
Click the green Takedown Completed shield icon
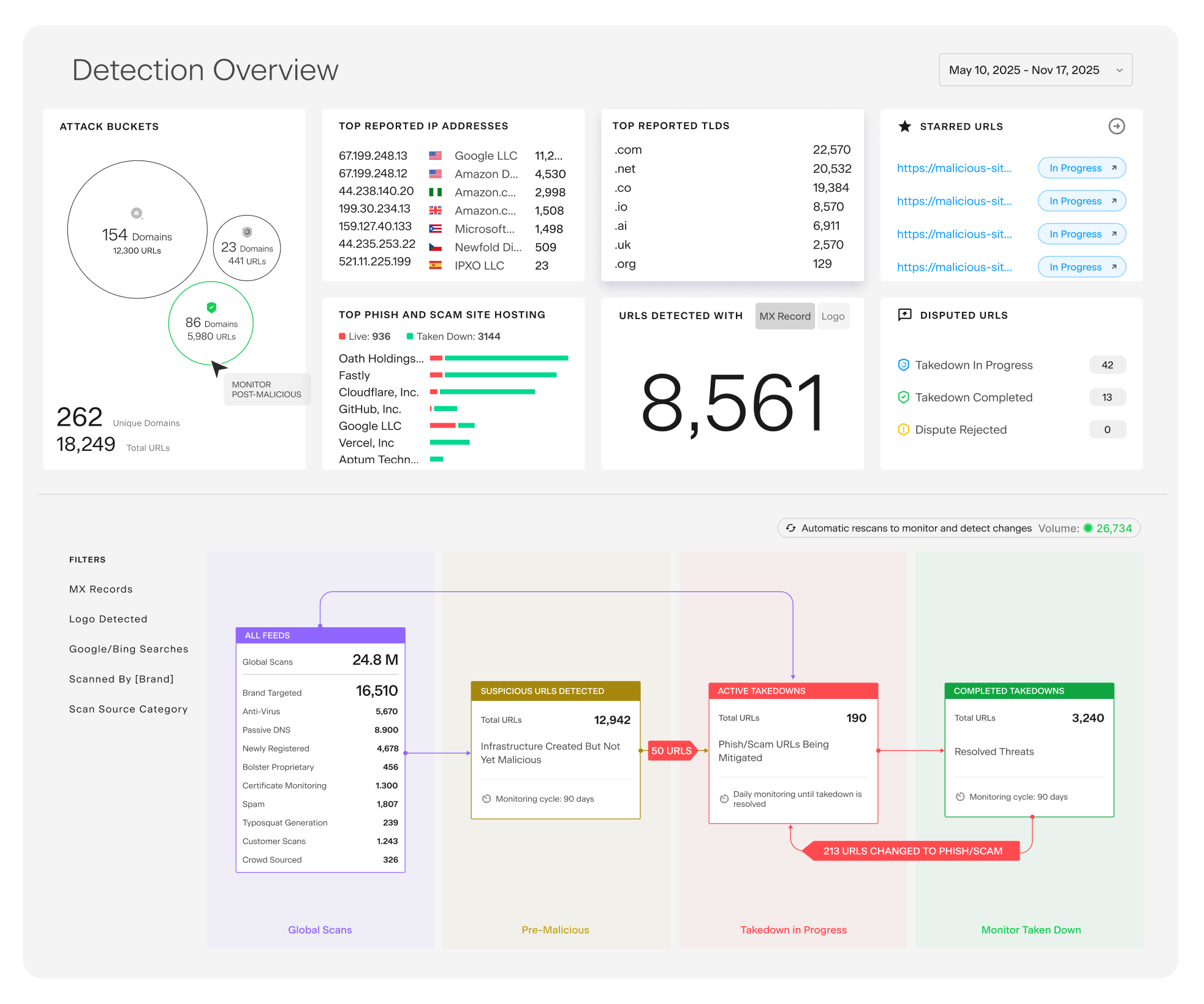tap(904, 397)
